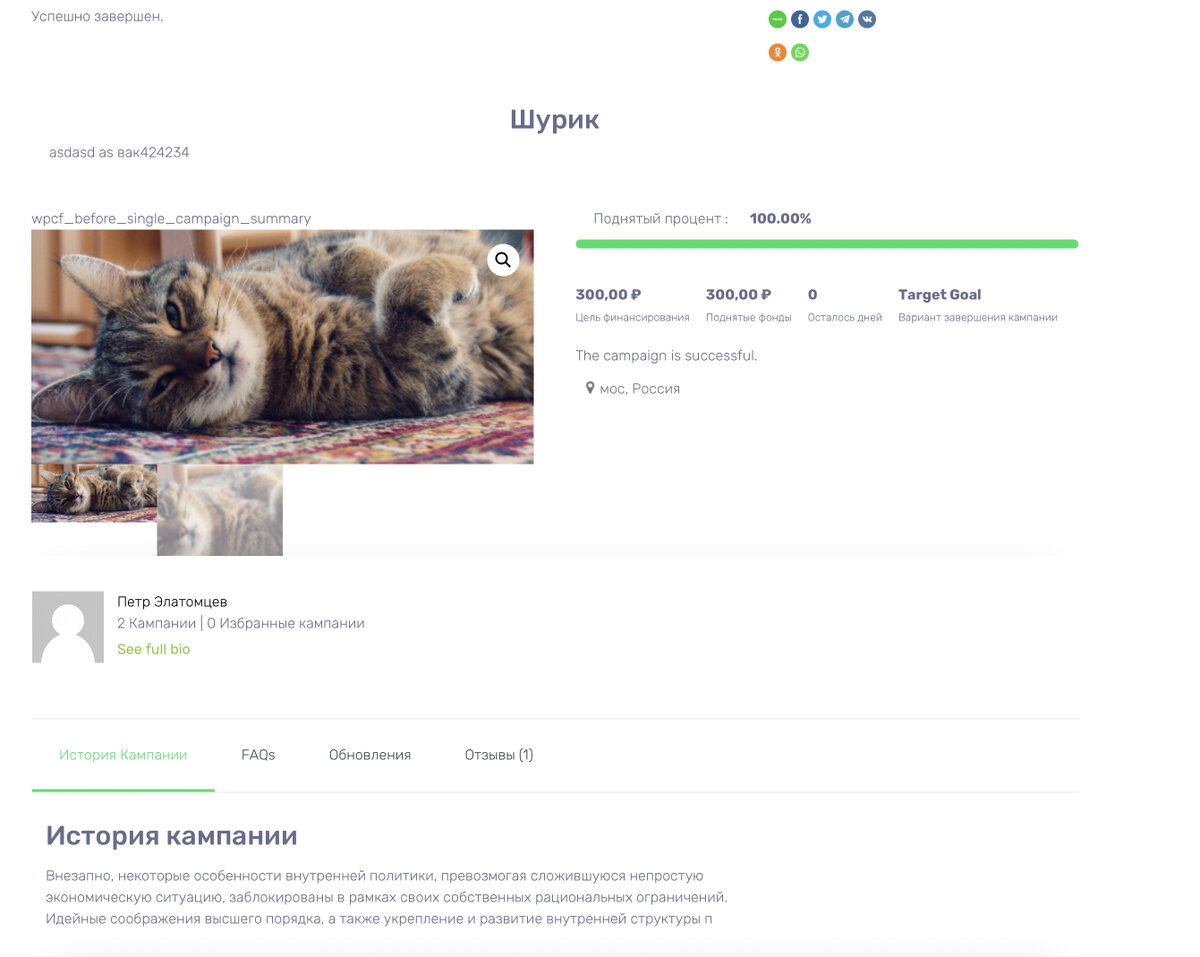Click the 'Поднятые фонды' label

coord(748,318)
